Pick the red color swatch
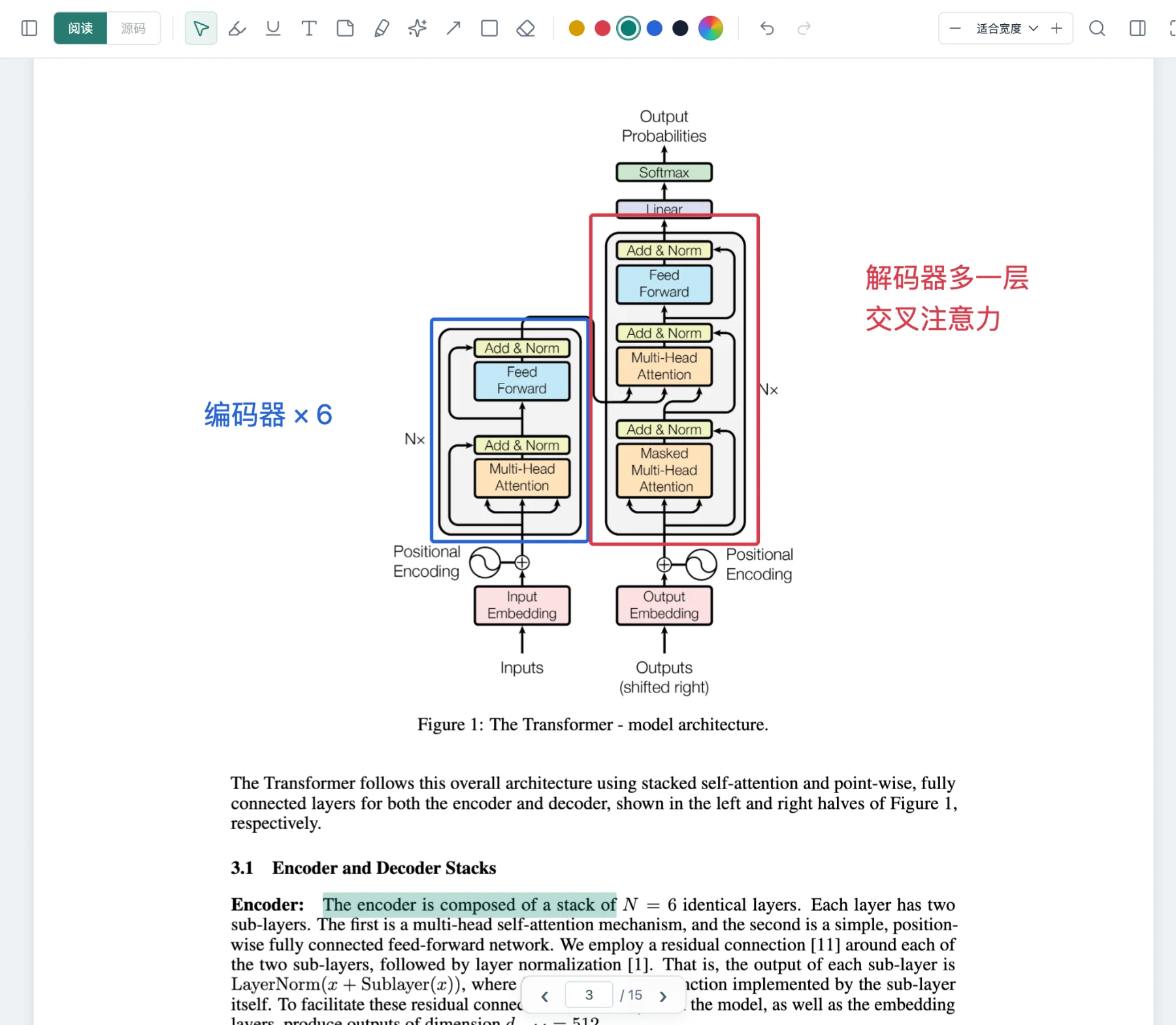 point(602,28)
